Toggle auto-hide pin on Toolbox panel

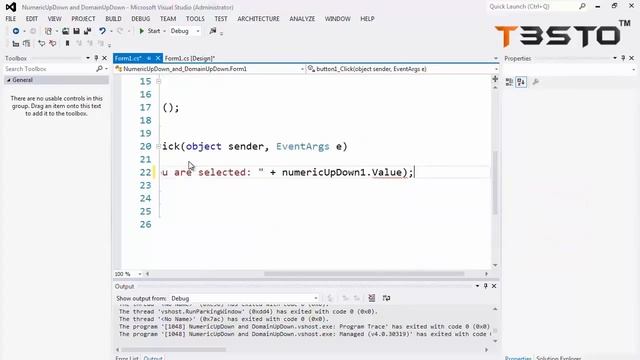coord(96,58)
